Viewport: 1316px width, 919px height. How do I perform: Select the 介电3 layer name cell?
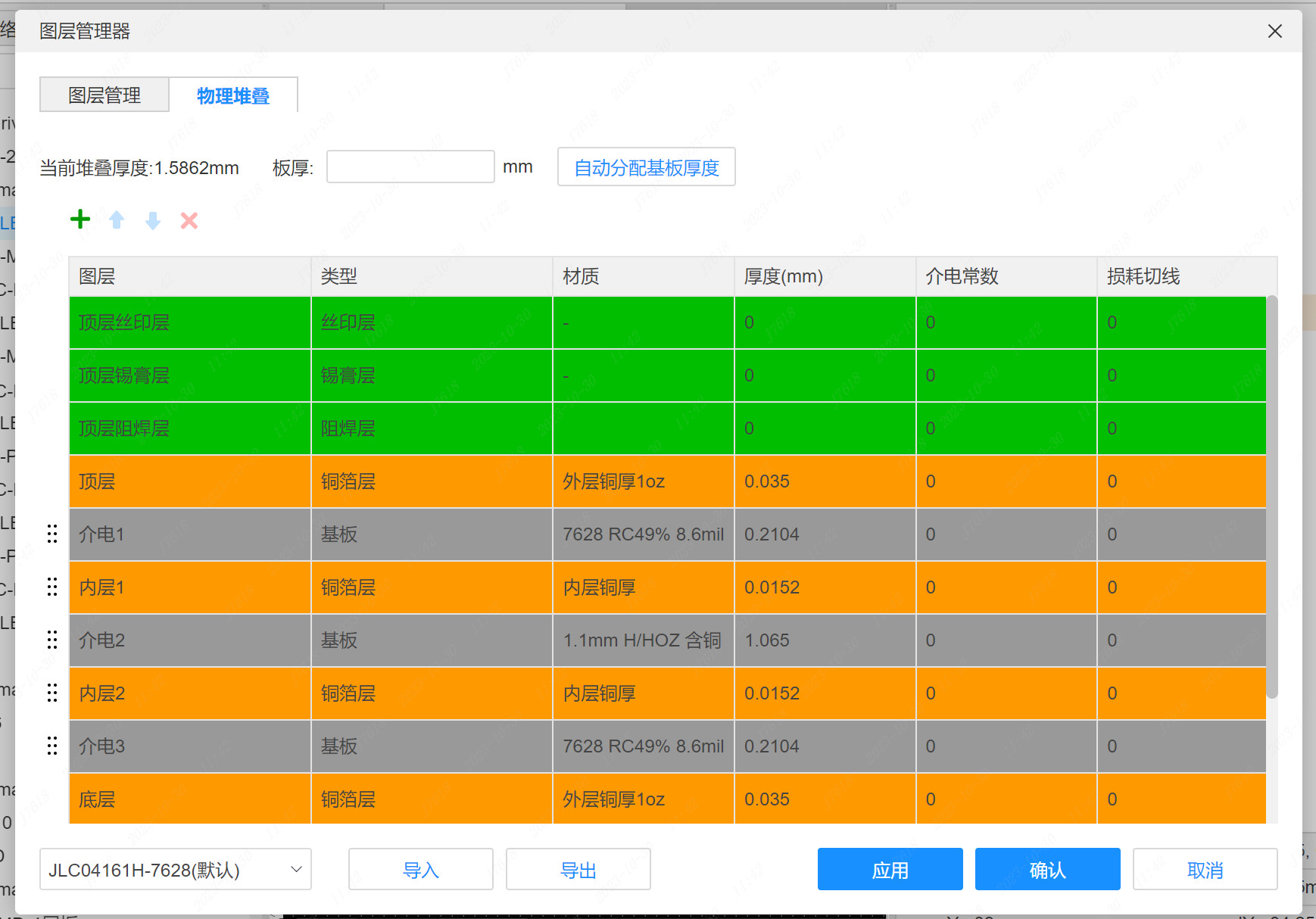(x=190, y=746)
